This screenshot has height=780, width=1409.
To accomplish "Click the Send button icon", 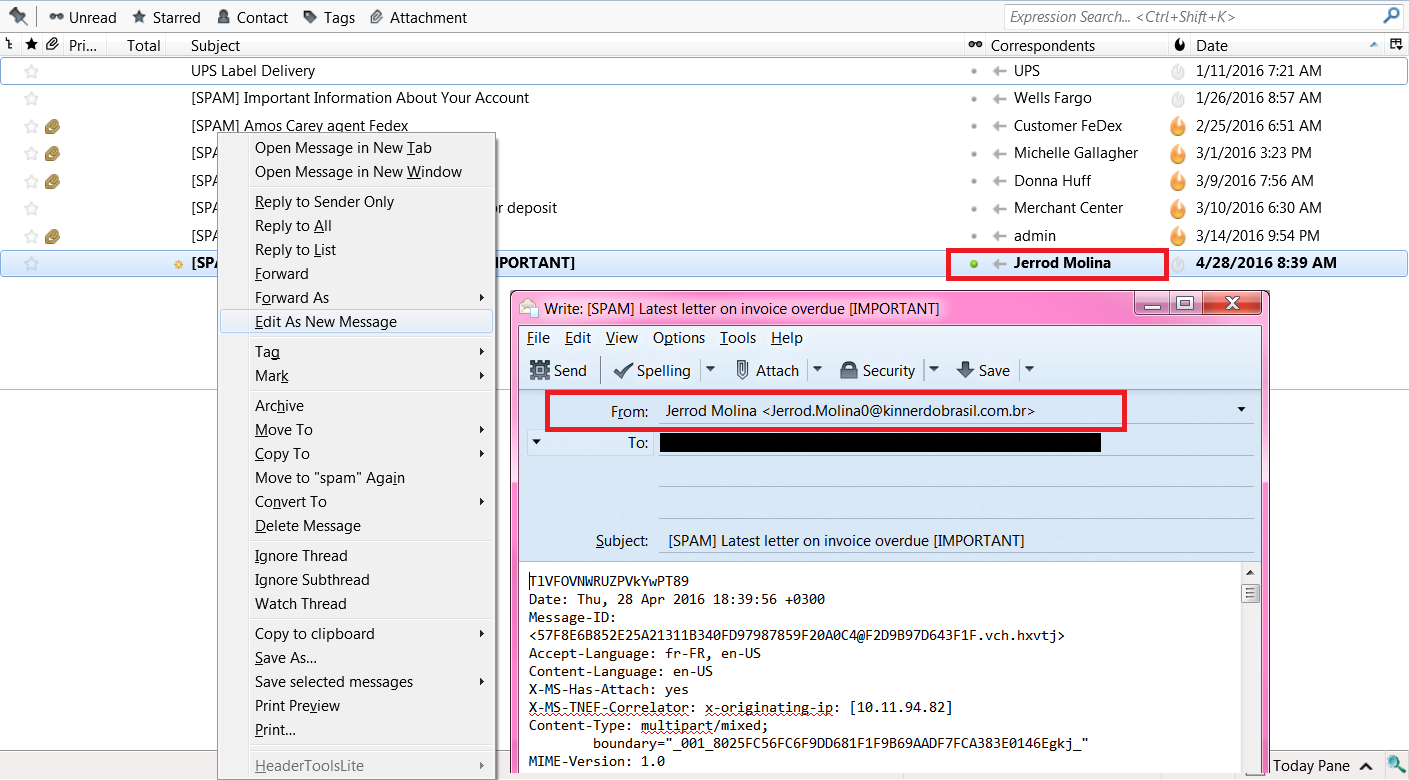I will pos(540,370).
